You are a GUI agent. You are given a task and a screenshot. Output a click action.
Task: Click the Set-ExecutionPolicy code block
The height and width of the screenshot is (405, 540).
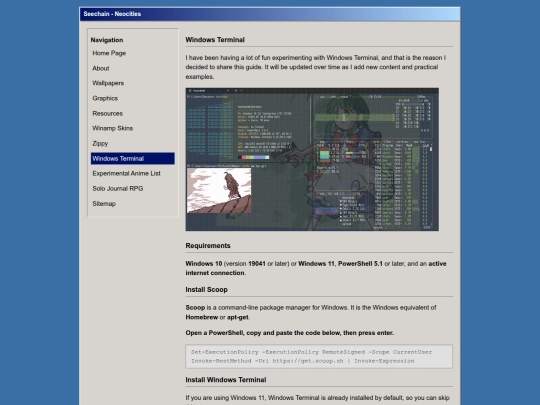point(319,356)
